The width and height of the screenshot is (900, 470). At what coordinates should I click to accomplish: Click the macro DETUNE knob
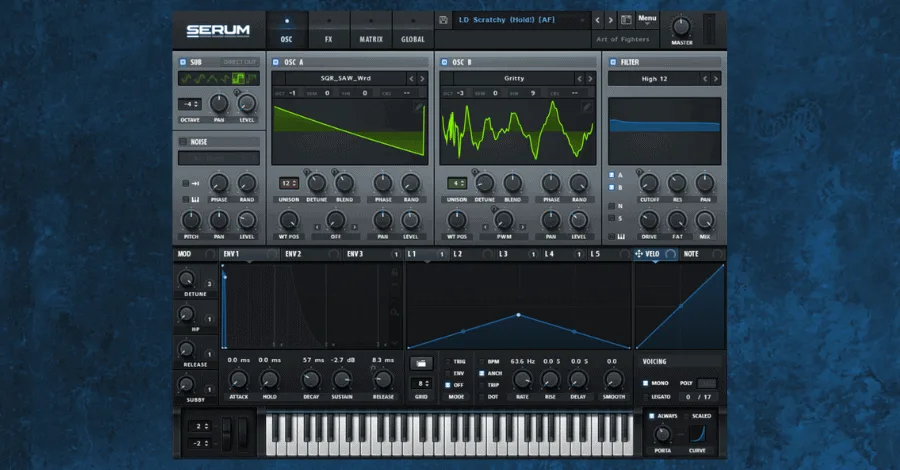click(x=186, y=279)
